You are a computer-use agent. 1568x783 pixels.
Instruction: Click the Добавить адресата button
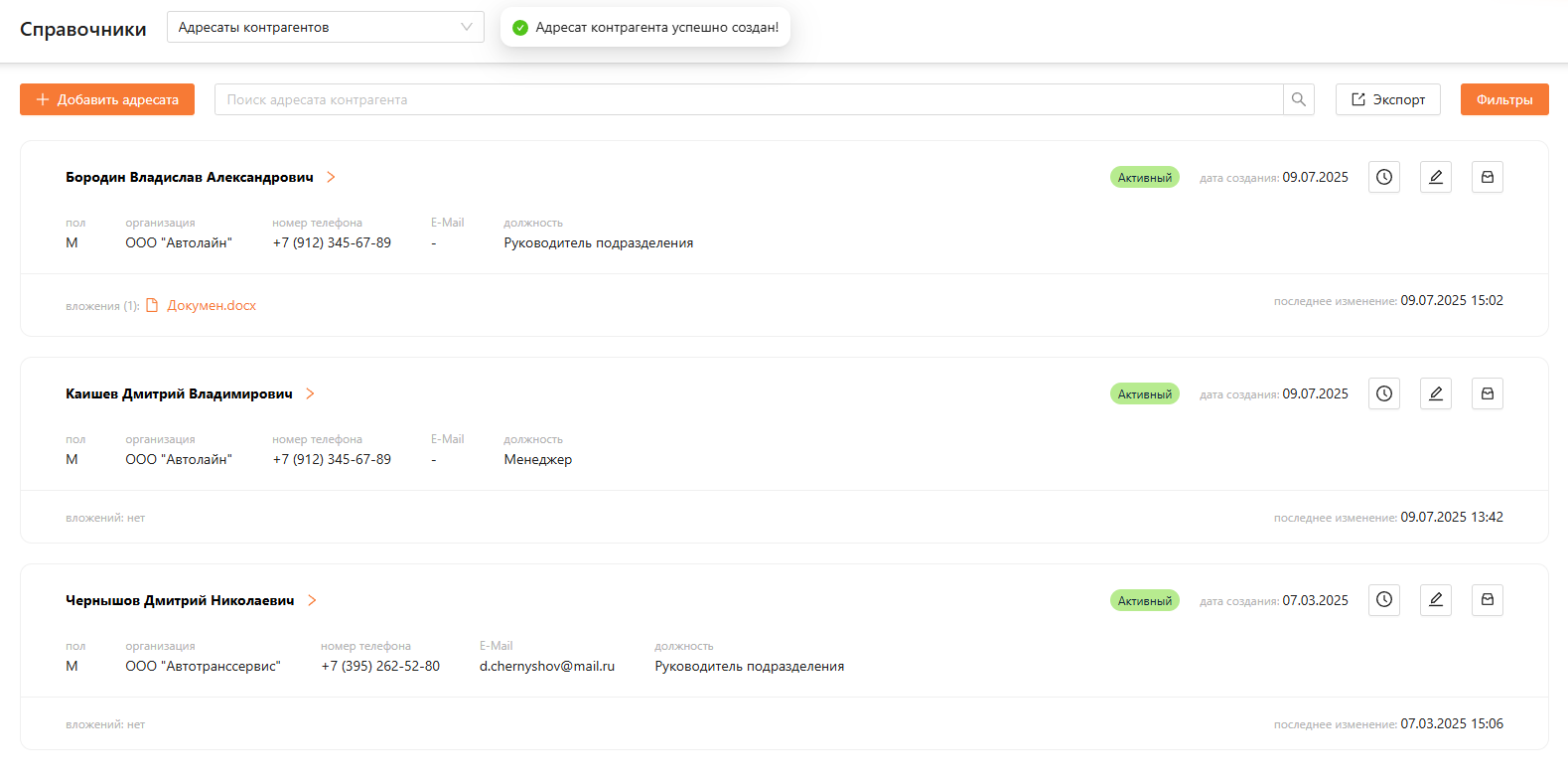click(x=107, y=99)
